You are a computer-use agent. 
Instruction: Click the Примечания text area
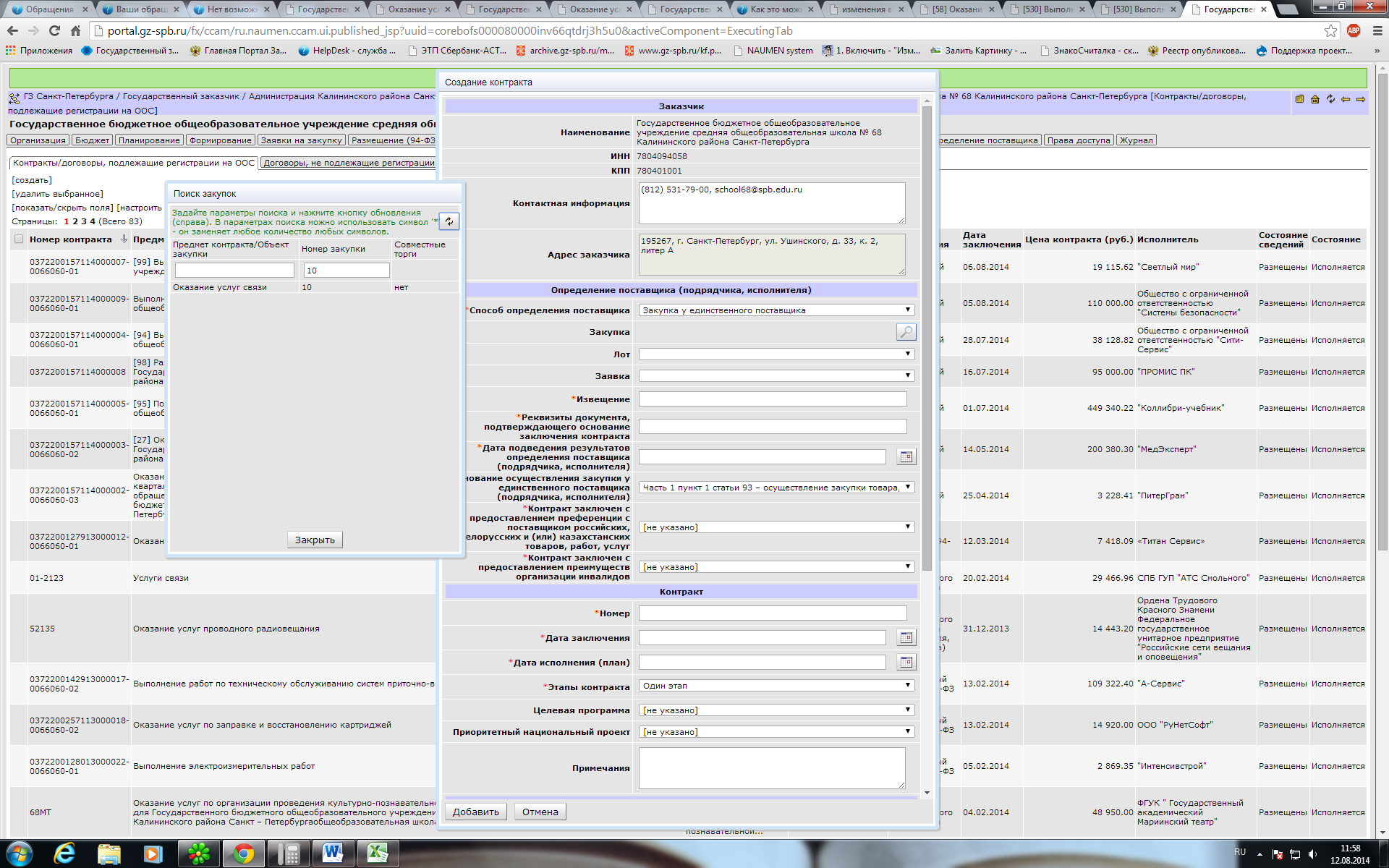[772, 767]
